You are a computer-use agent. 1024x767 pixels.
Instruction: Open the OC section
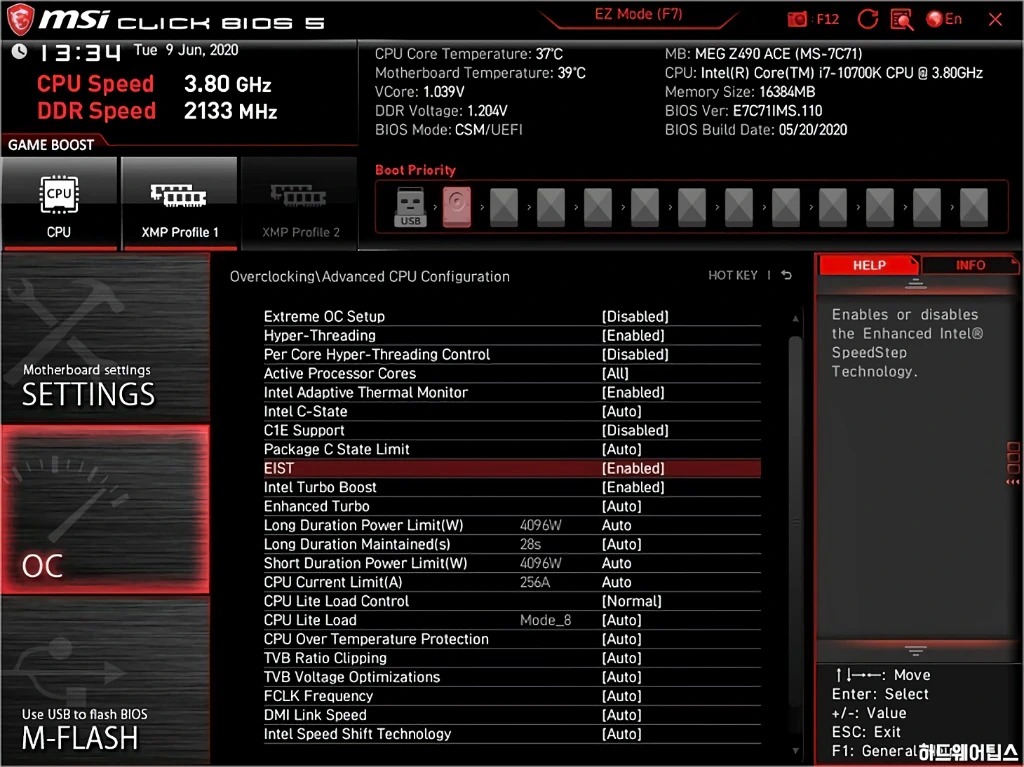click(x=105, y=510)
